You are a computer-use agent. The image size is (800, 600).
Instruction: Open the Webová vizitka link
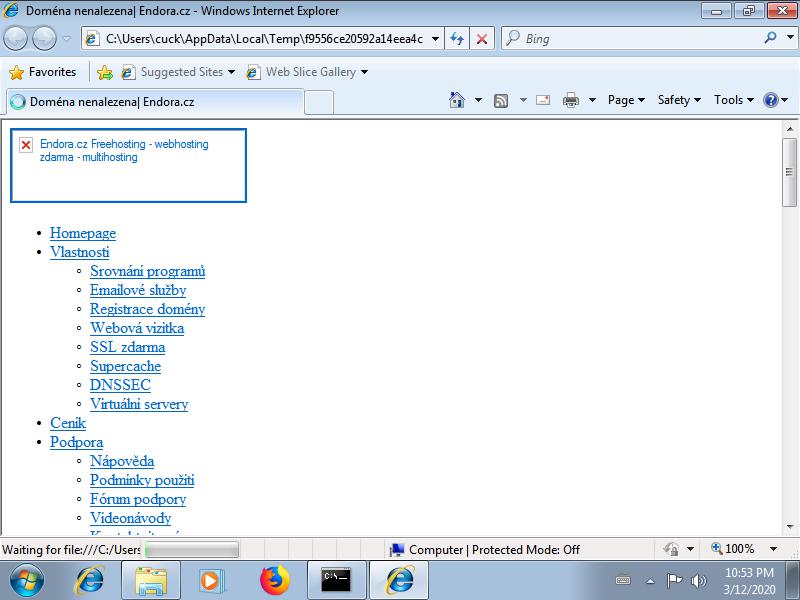(x=137, y=328)
